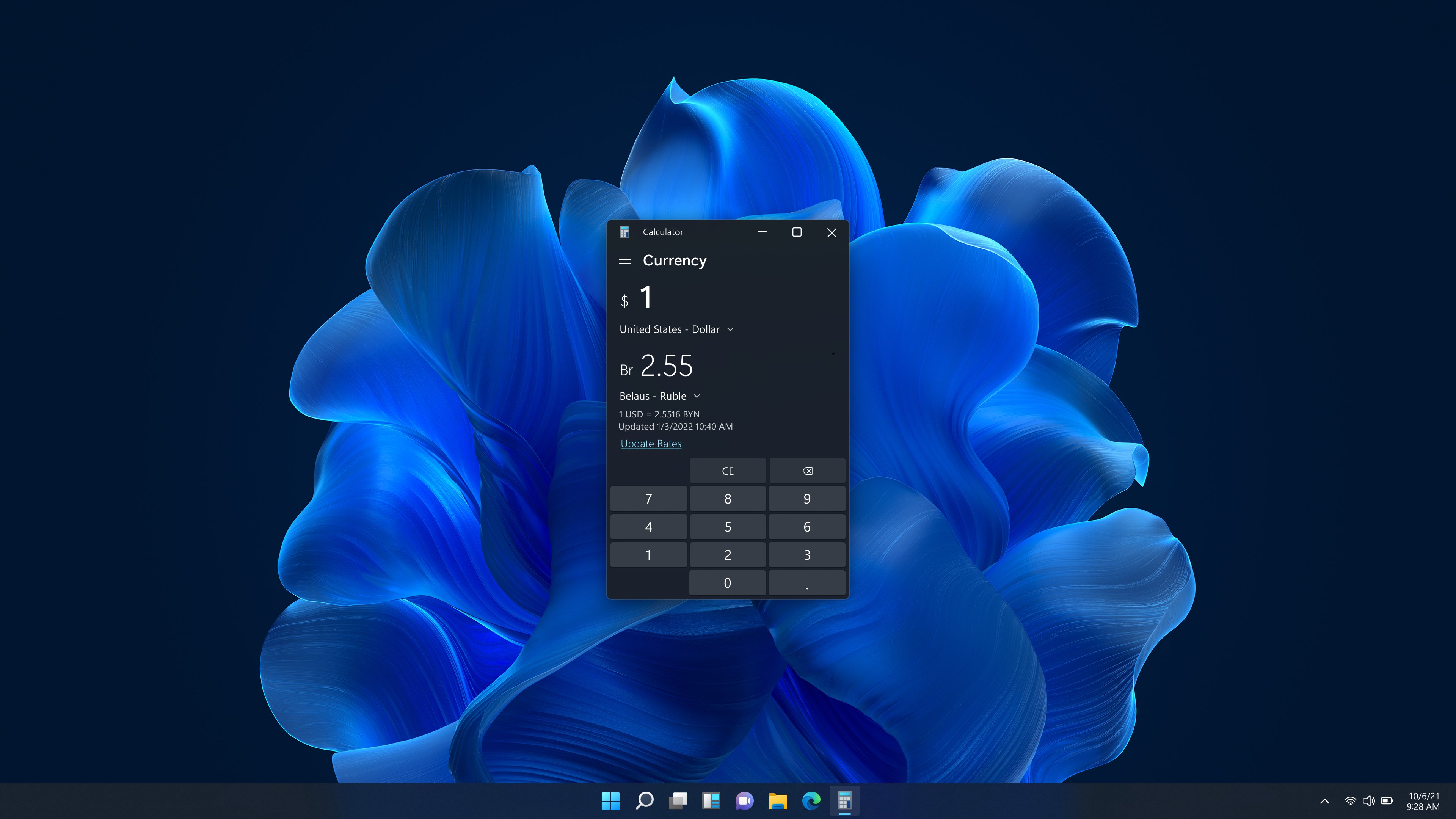
Task: Open the Calculator navigation menu
Action: pyautogui.click(x=624, y=260)
